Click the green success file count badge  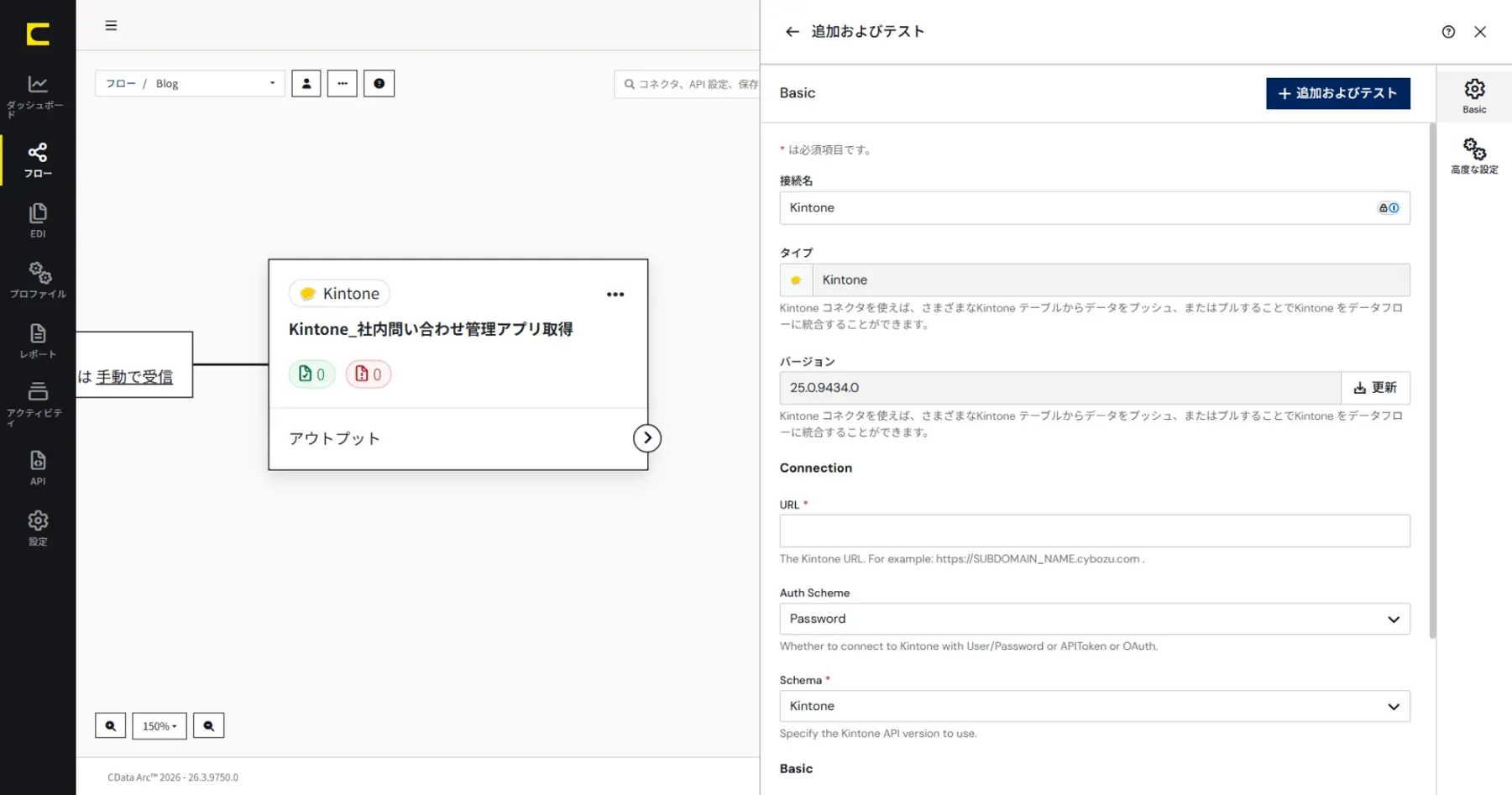tap(312, 374)
